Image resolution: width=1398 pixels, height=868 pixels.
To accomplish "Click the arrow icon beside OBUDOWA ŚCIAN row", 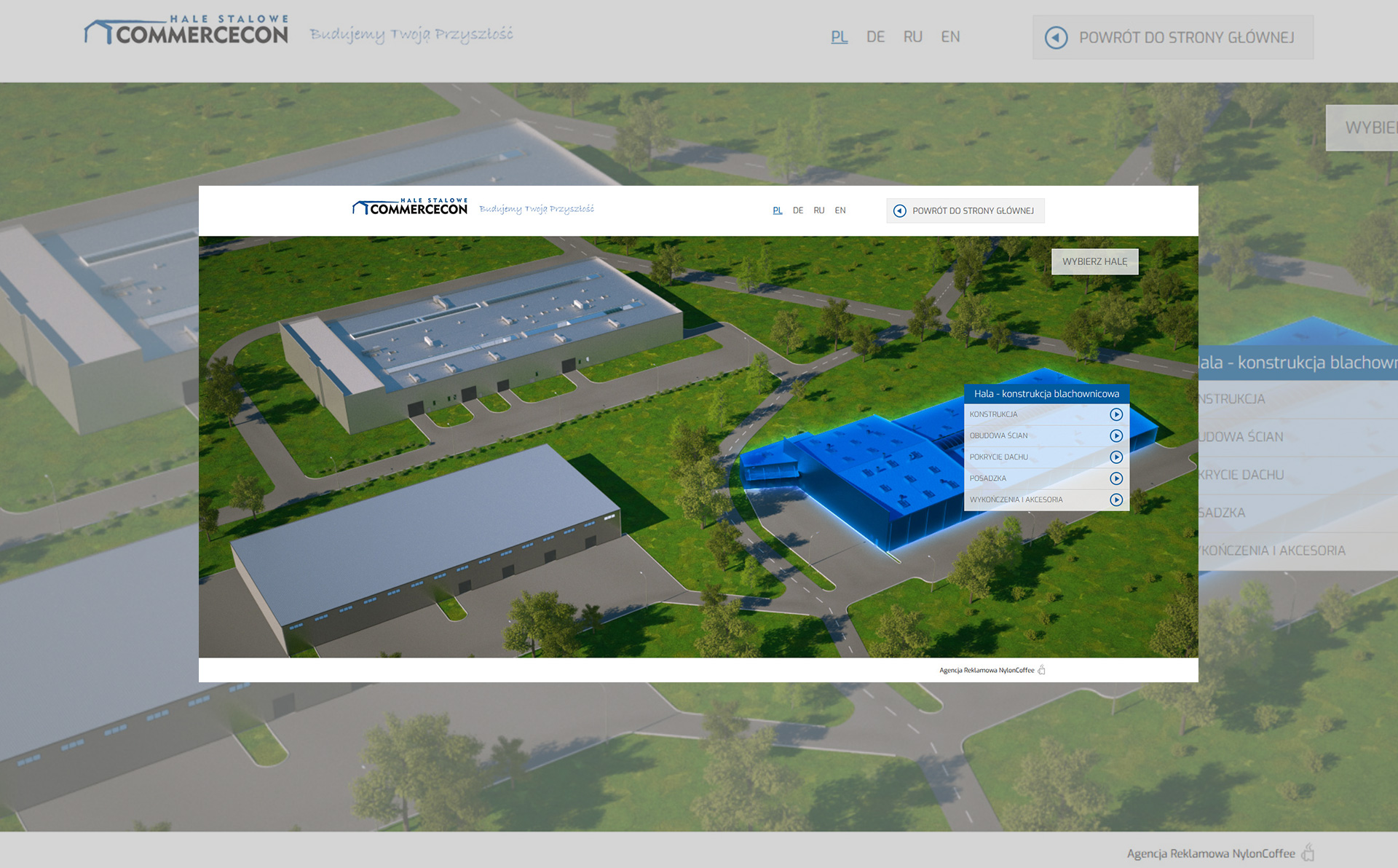I will point(1115,435).
